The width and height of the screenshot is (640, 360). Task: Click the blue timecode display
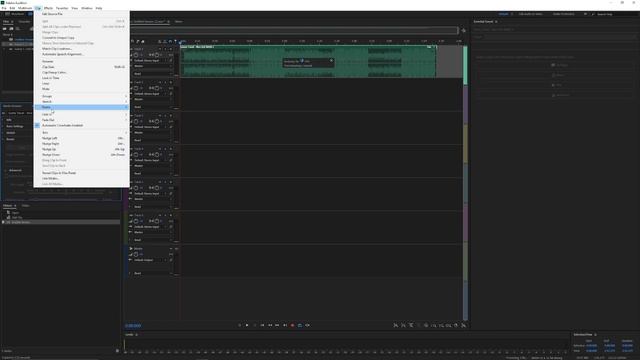[133, 326]
